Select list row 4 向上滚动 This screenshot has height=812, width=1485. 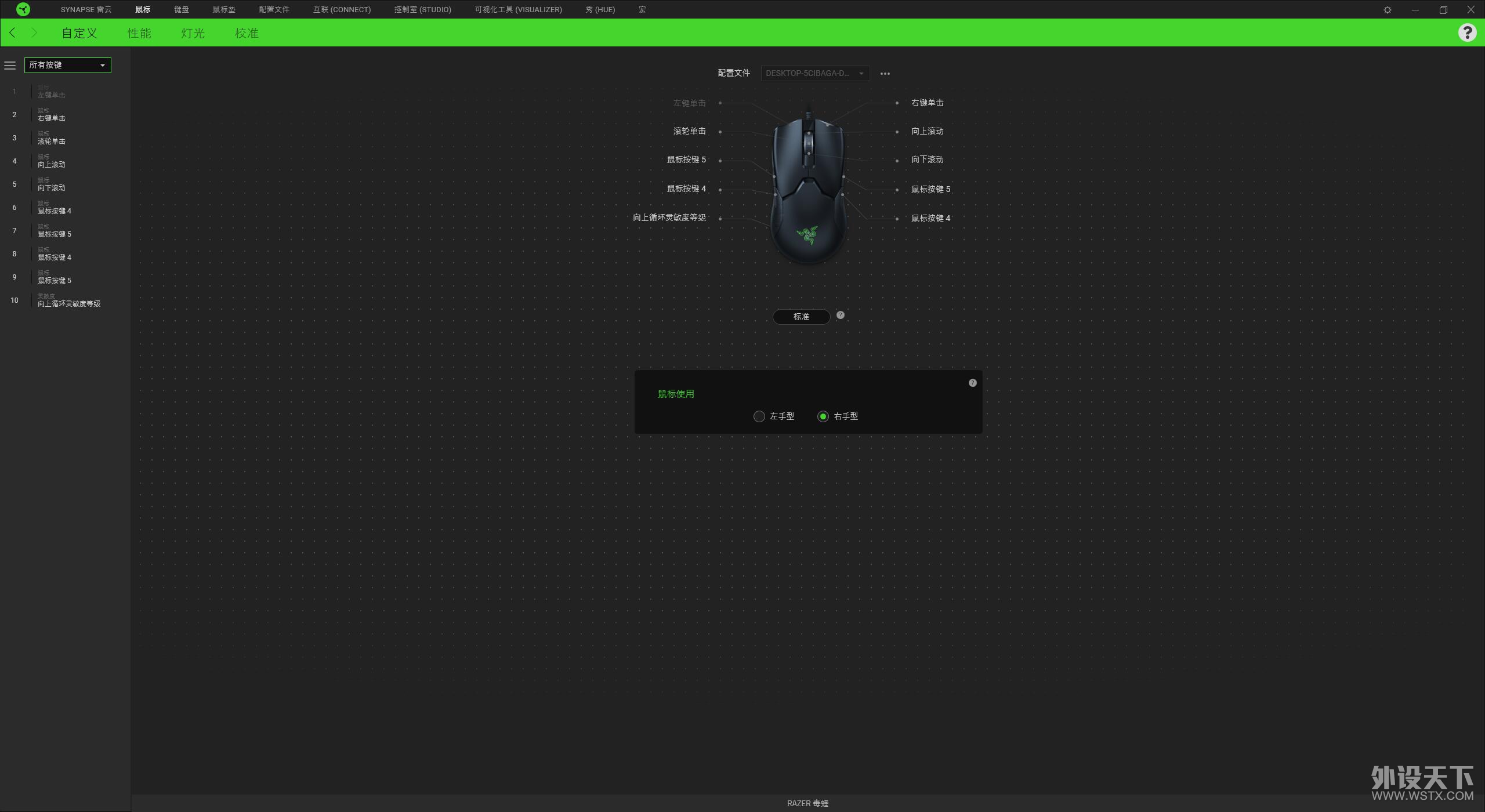click(65, 161)
